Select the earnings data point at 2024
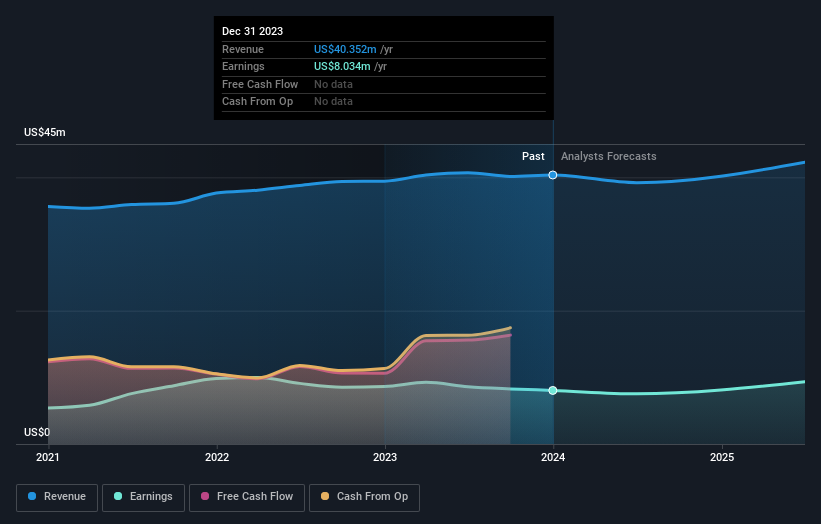Image resolution: width=821 pixels, height=524 pixels. (x=553, y=391)
